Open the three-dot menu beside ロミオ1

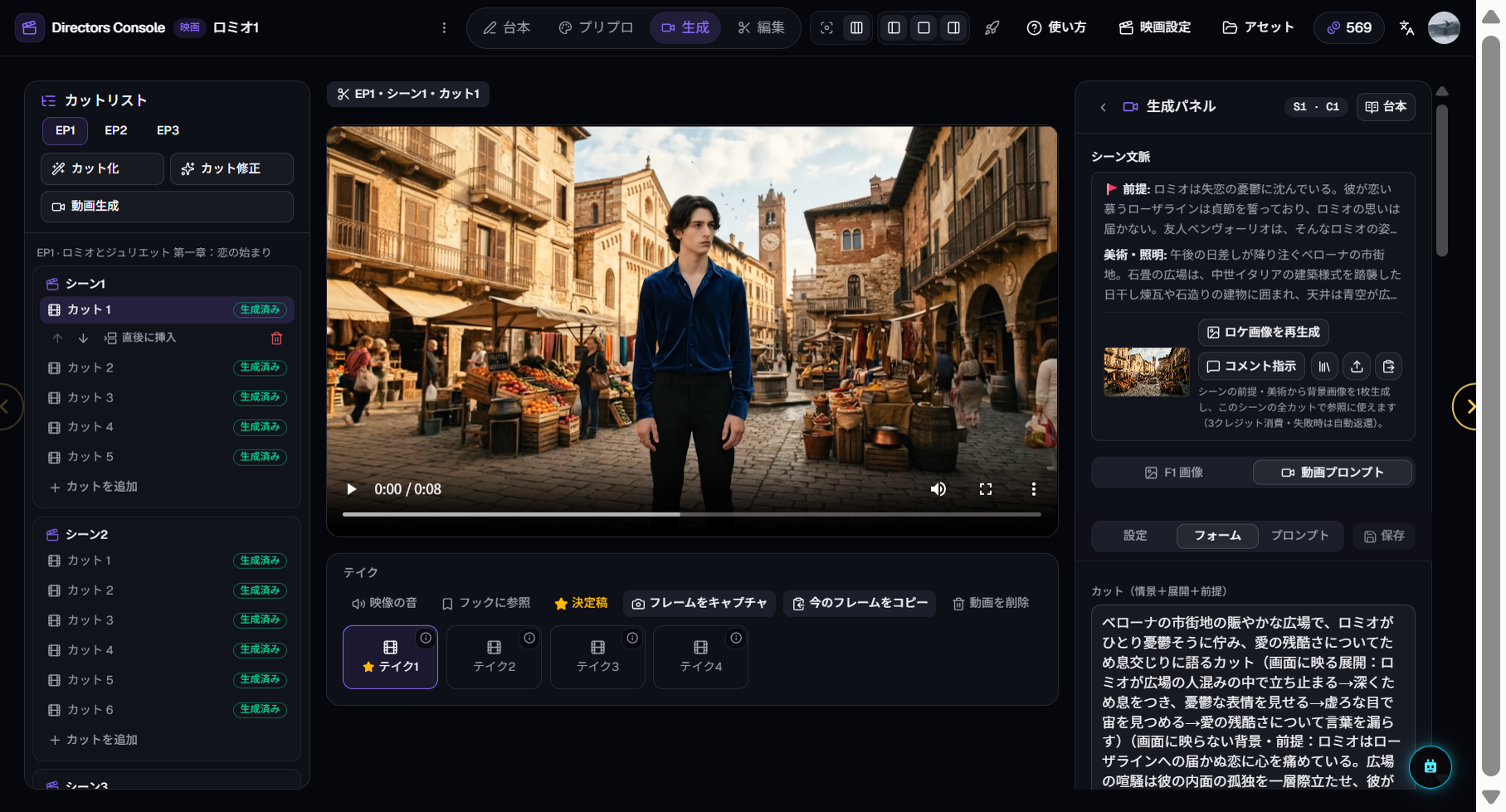(x=444, y=27)
